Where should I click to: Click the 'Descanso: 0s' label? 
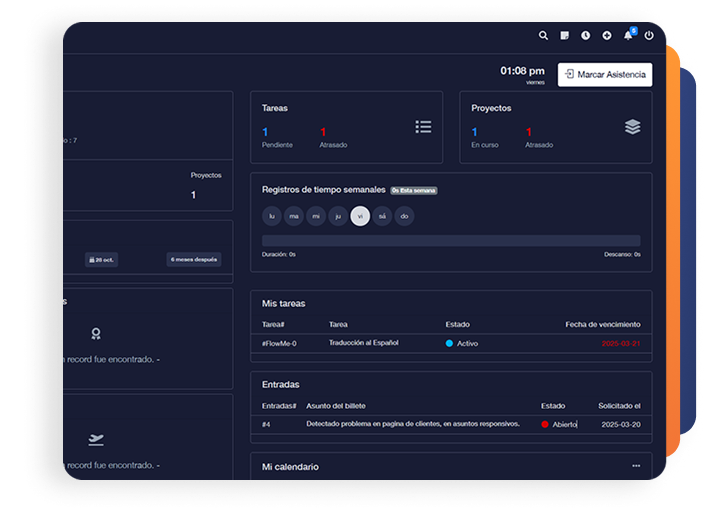[x=622, y=254]
